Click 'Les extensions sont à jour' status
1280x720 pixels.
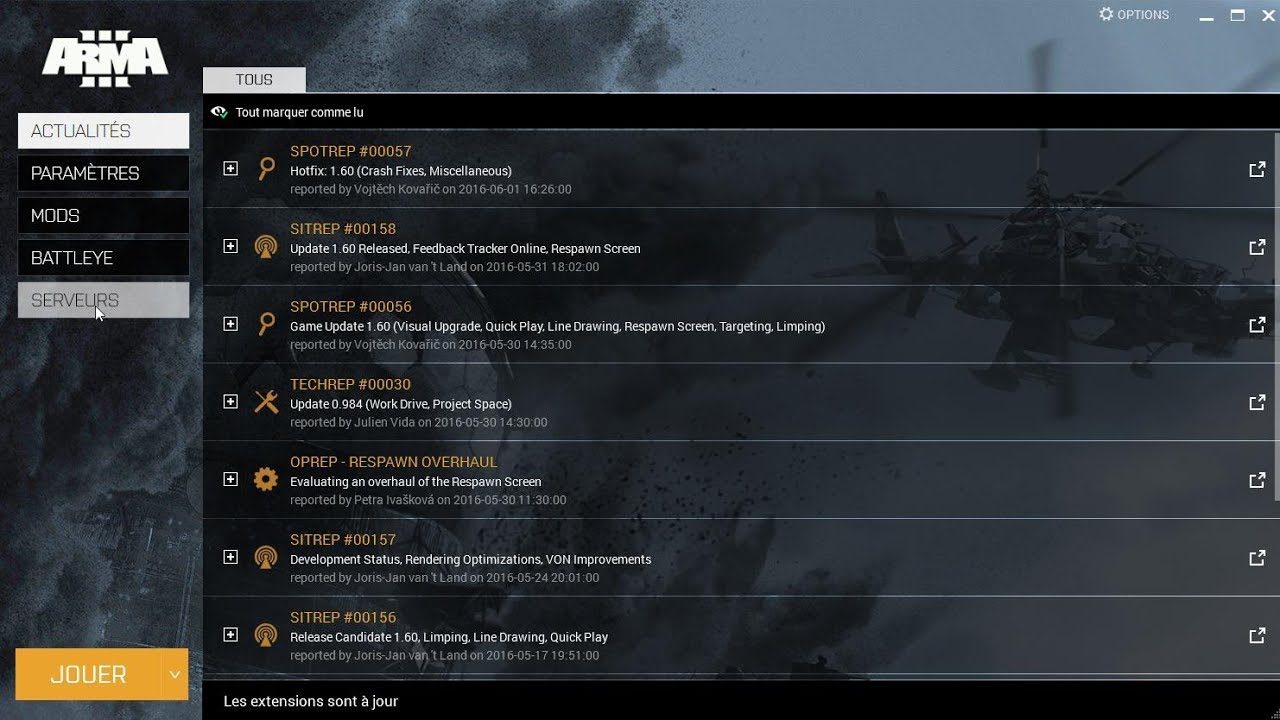[311, 701]
